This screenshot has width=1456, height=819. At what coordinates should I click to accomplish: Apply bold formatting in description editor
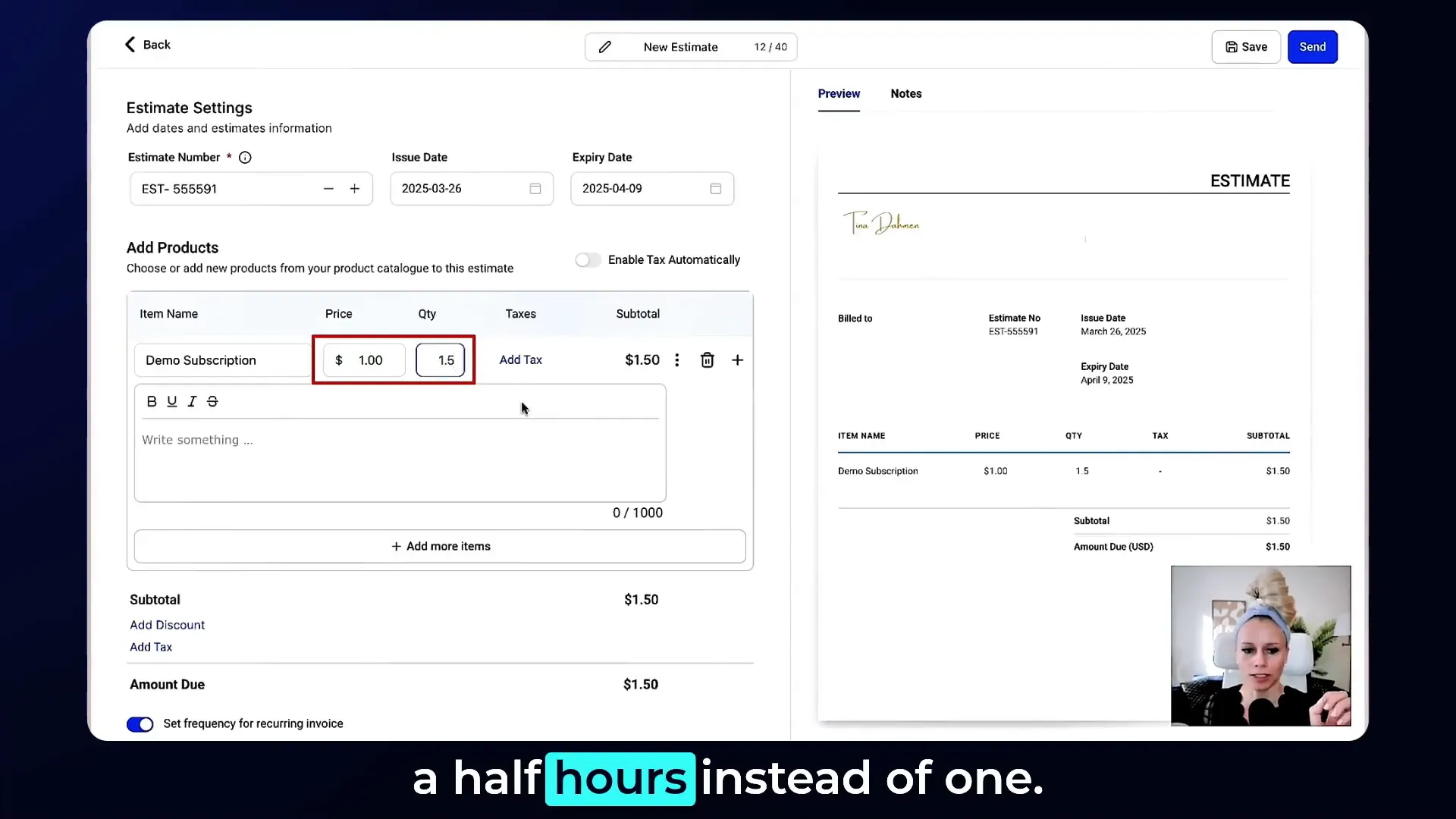click(152, 402)
